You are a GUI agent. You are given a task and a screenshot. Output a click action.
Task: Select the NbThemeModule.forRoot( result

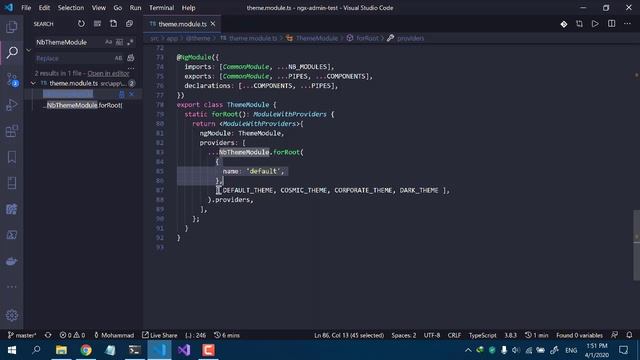click(x=84, y=105)
